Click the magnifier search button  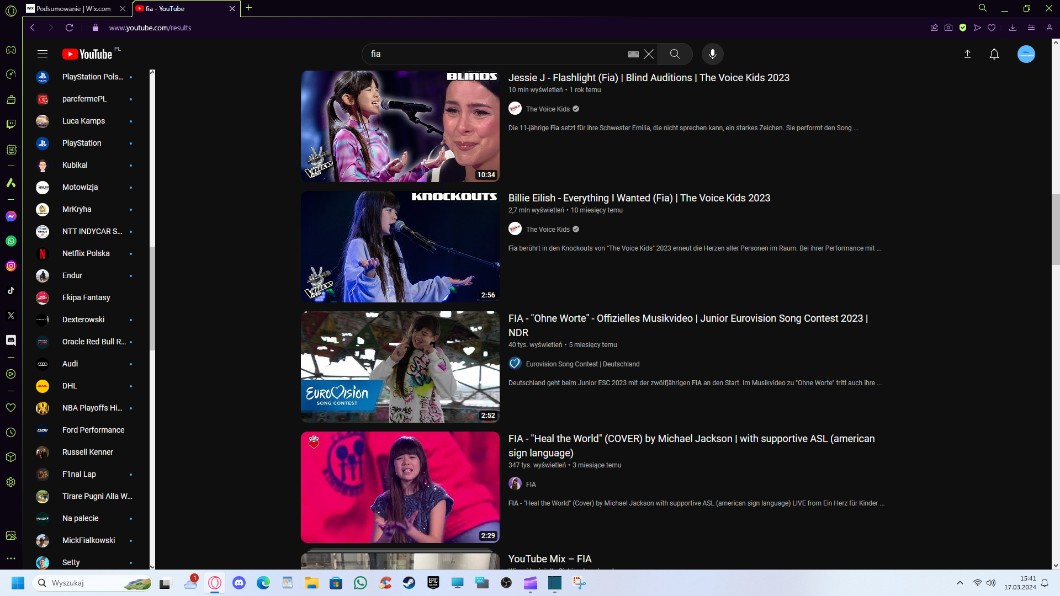675,54
